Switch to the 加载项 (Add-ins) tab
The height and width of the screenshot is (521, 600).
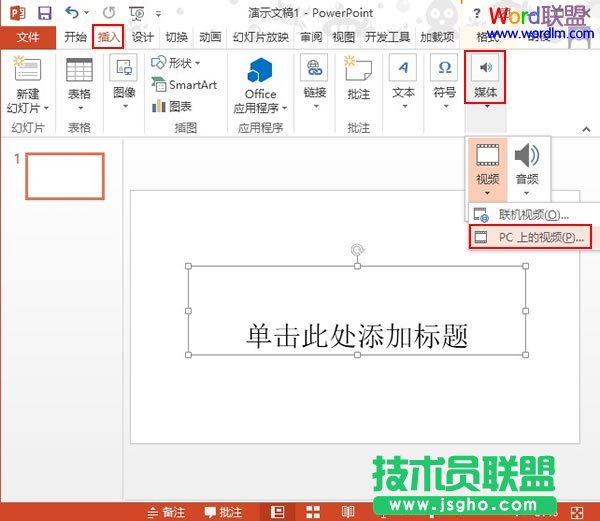pyautogui.click(x=437, y=37)
